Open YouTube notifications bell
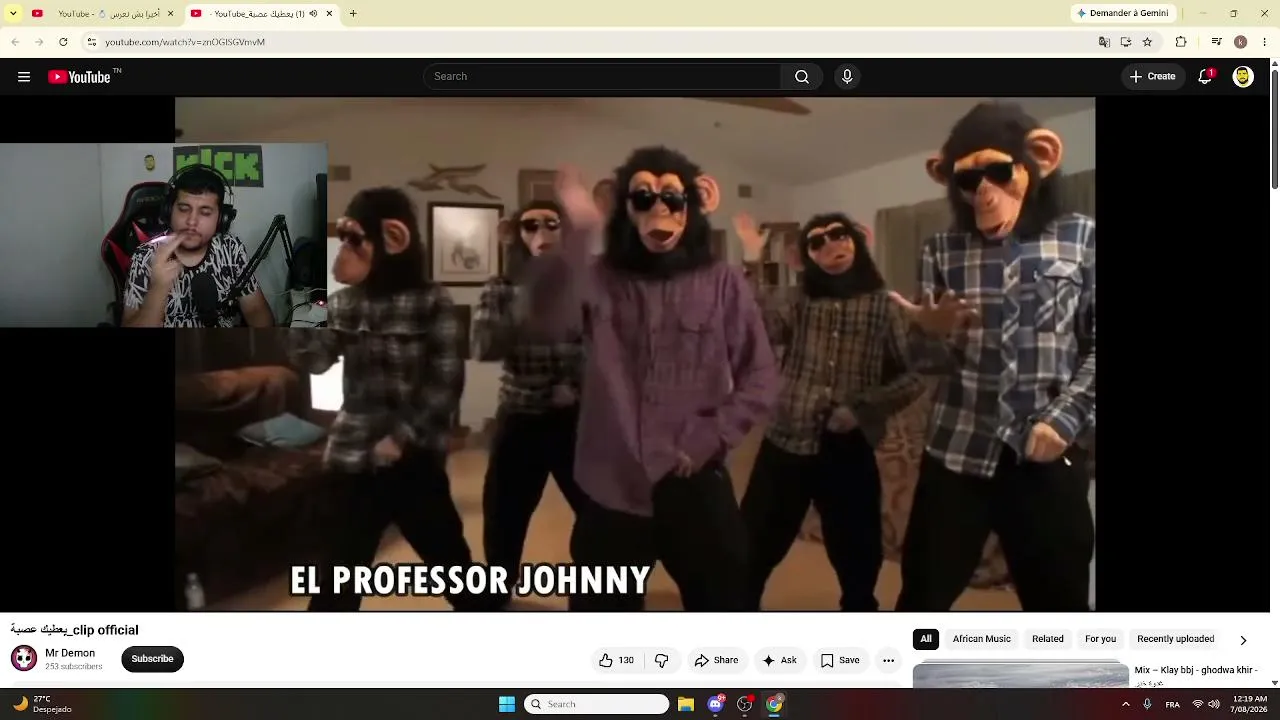 click(1205, 77)
